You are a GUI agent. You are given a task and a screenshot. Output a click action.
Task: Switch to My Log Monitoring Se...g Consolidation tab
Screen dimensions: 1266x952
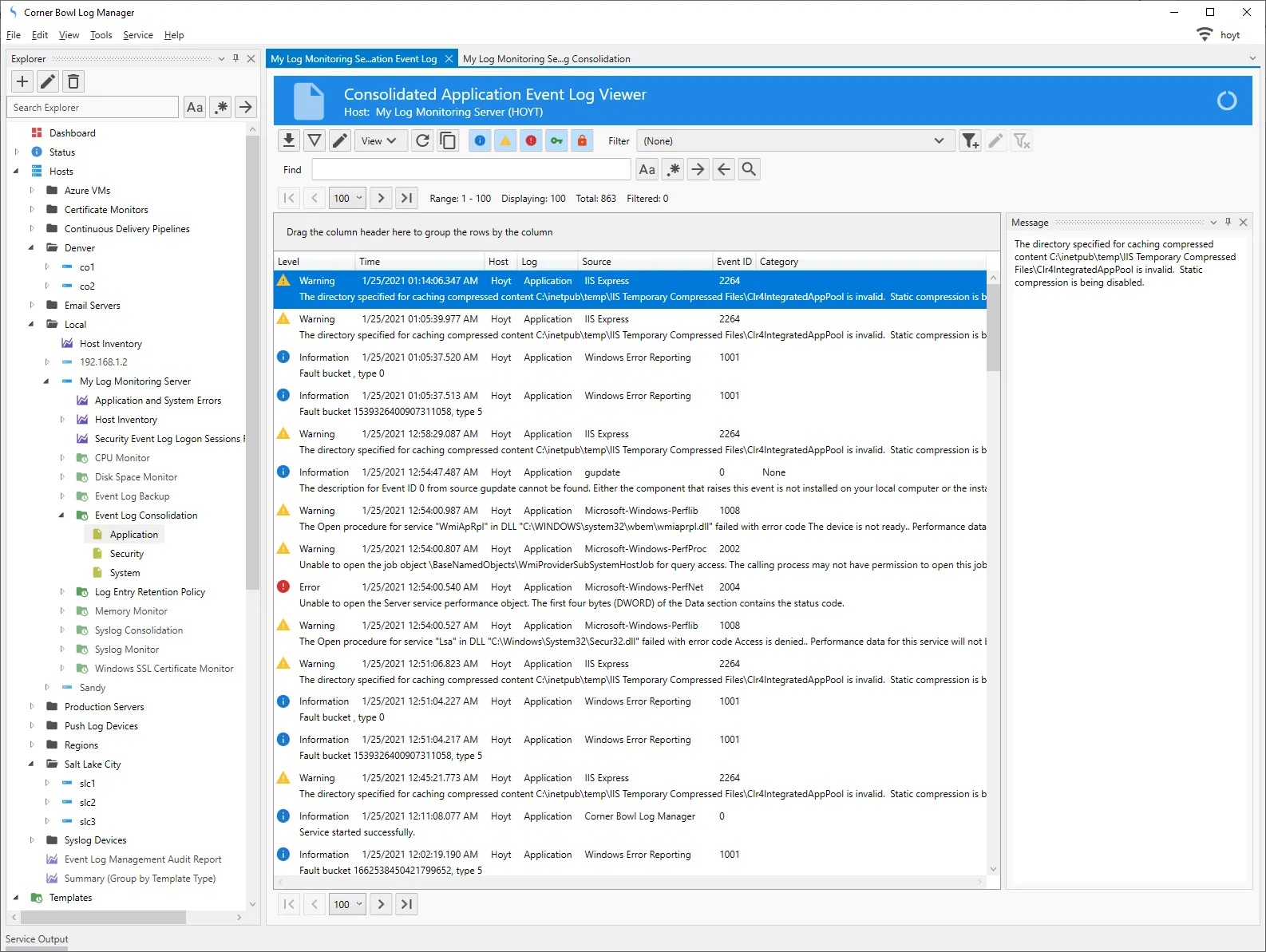click(x=546, y=59)
